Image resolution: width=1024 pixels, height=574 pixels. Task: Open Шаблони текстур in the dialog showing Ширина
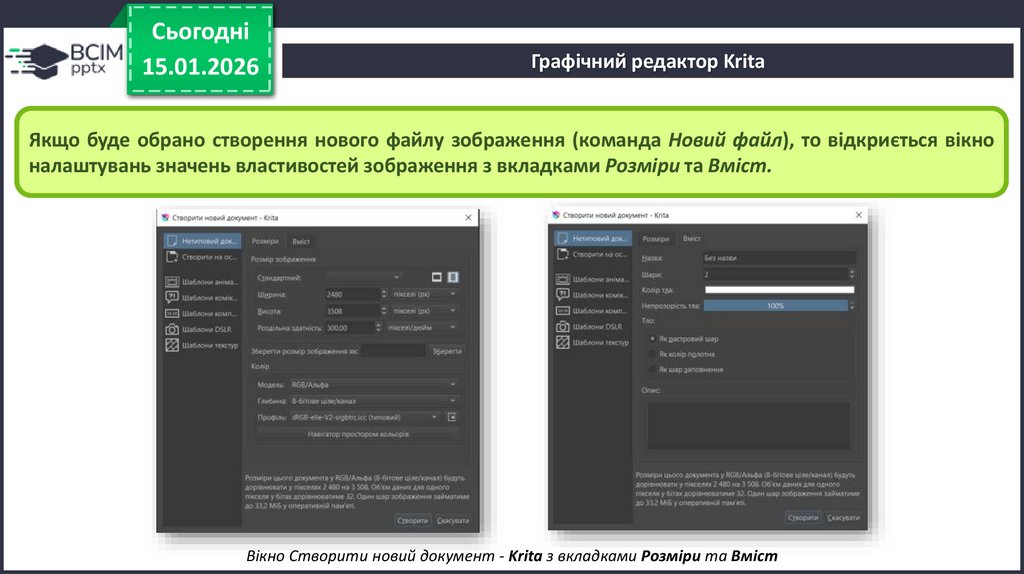tap(202, 345)
